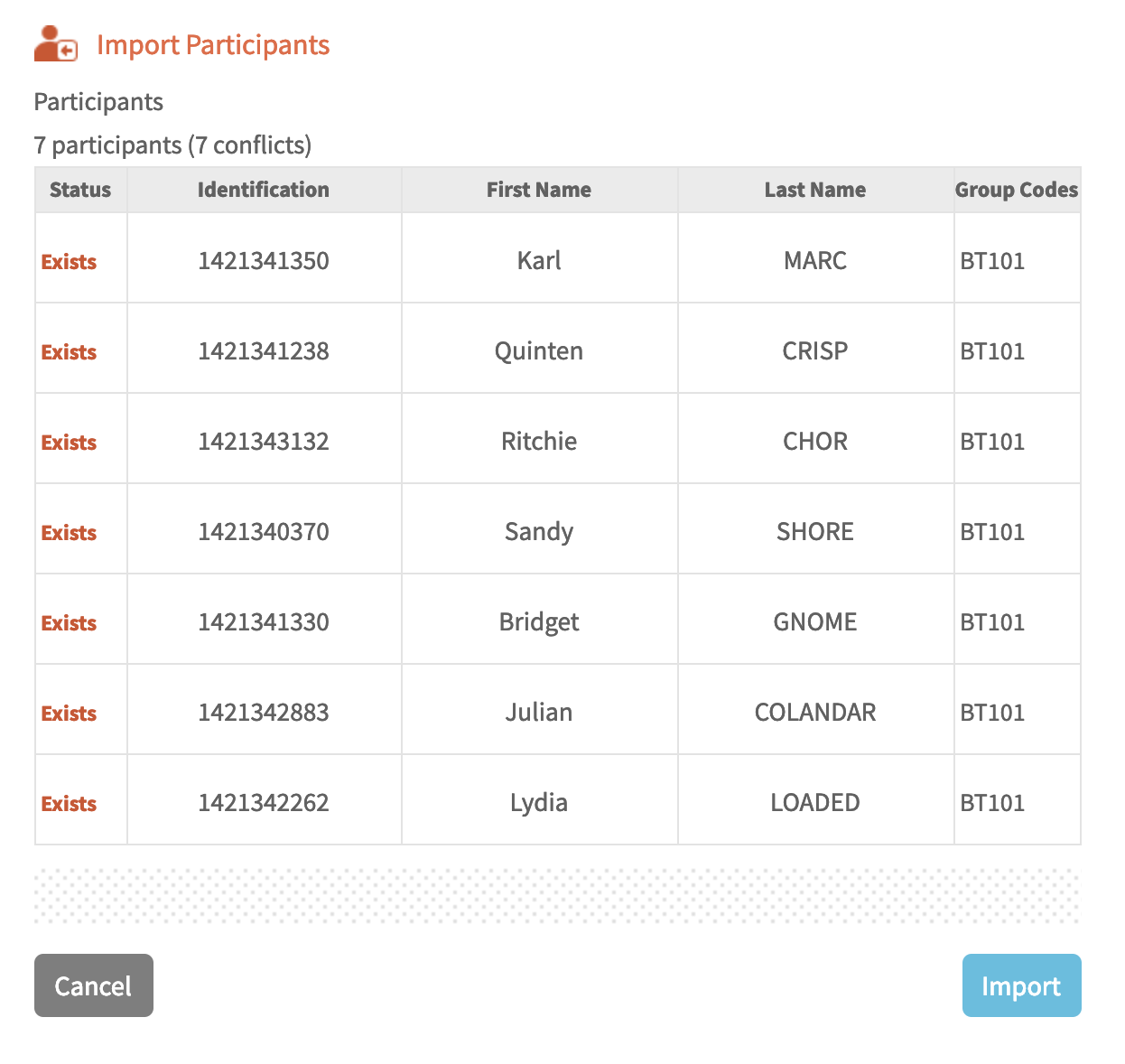This screenshot has width=1125, height=1064.
Task: Select first name Julian
Action: (539, 713)
